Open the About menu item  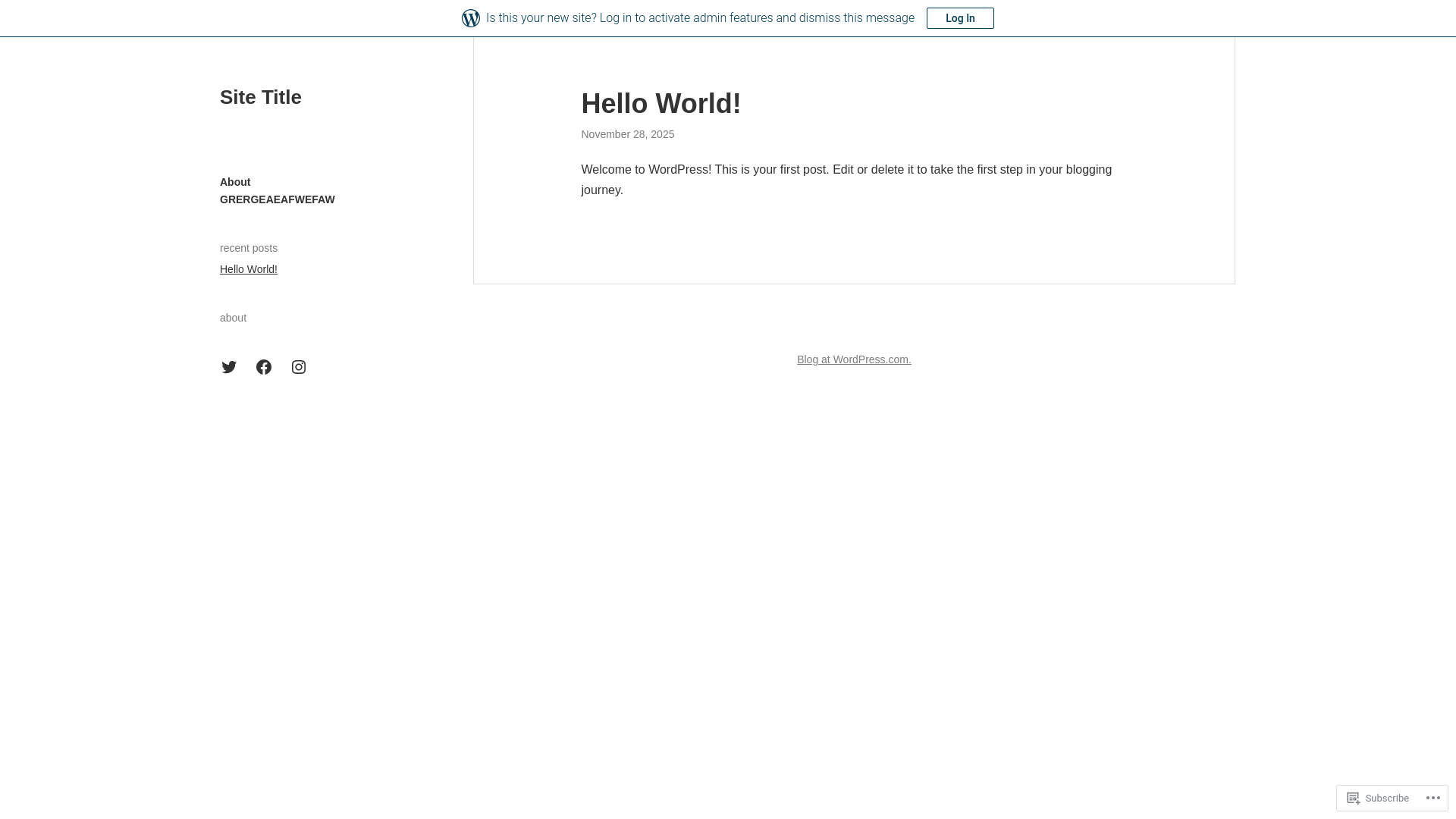[x=235, y=182]
